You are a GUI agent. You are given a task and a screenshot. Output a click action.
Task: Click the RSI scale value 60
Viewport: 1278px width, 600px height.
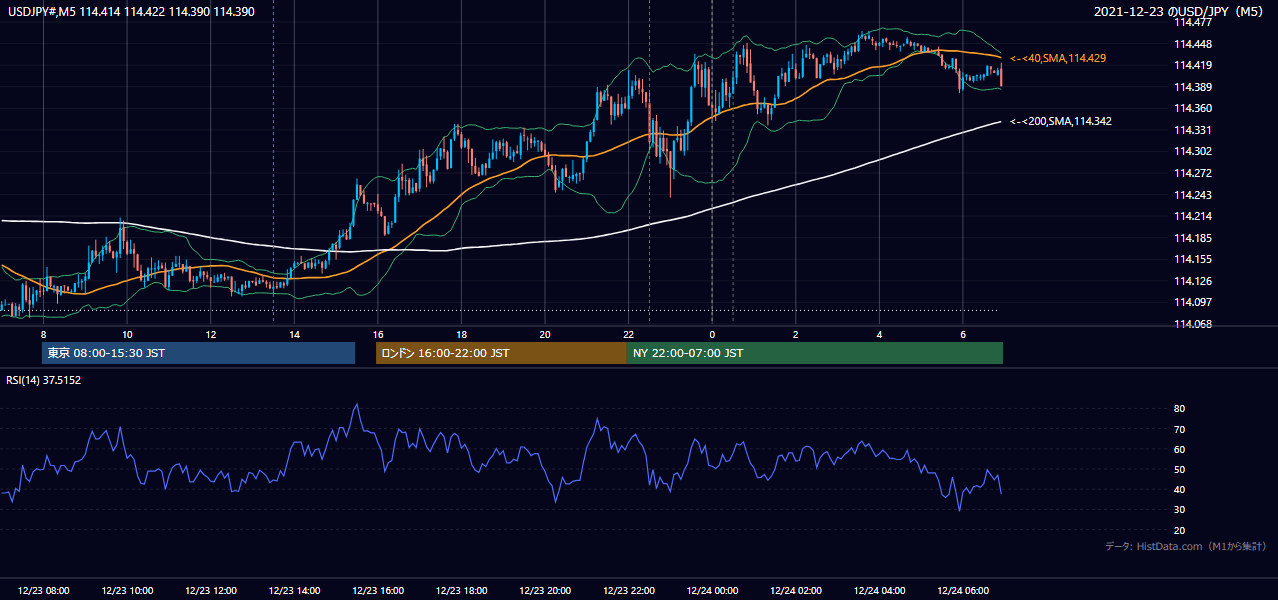(1179, 449)
